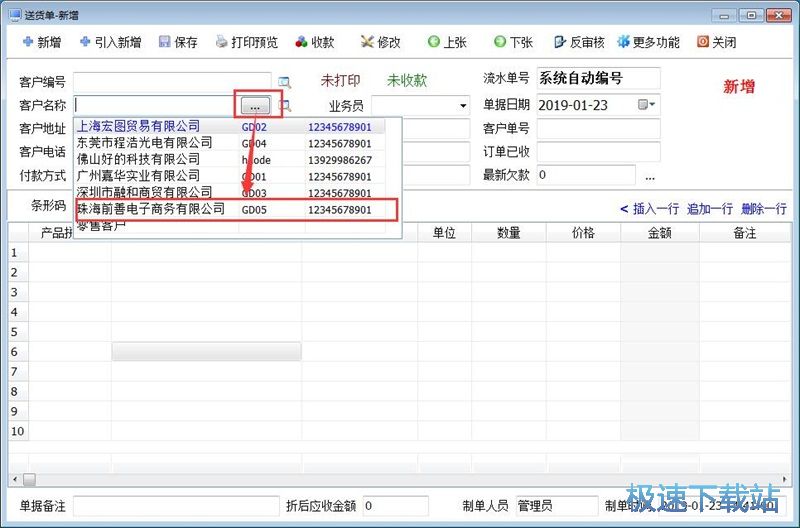Click 反审核 un-approve toolbar button
The image size is (800, 528).
tap(578, 42)
